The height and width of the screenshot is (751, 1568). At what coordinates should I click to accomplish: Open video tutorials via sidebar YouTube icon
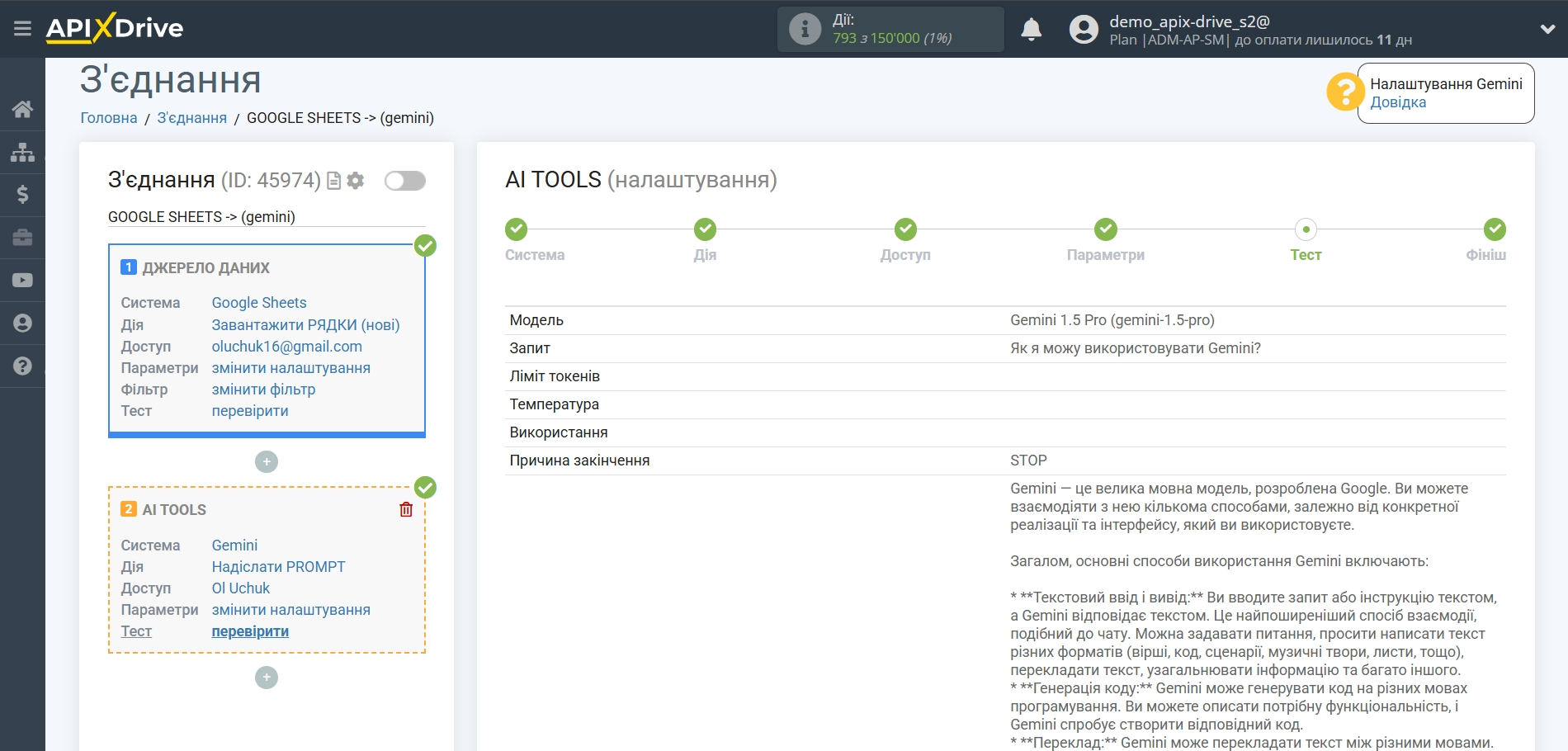click(22, 281)
